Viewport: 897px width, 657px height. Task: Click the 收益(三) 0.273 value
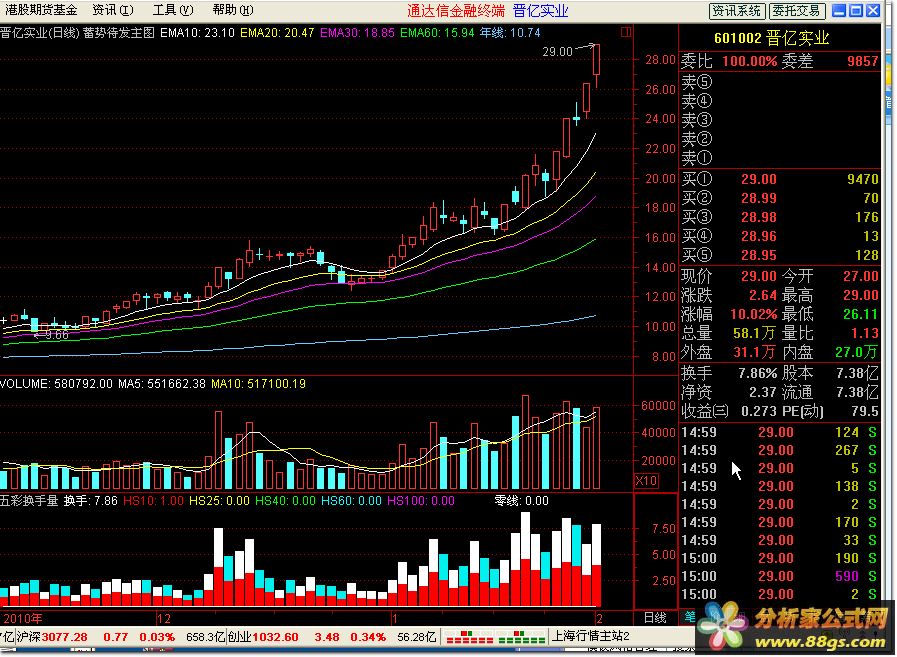pos(759,411)
